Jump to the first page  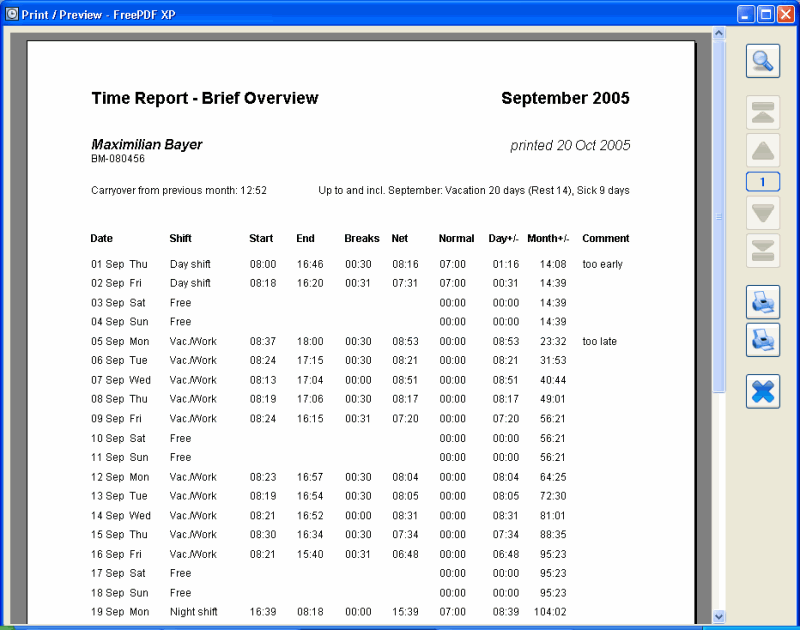tap(763, 113)
